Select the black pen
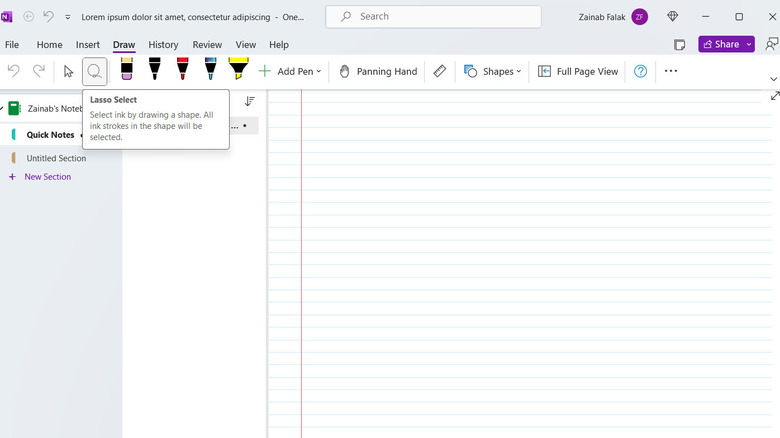The height and width of the screenshot is (438, 780). pos(155,69)
